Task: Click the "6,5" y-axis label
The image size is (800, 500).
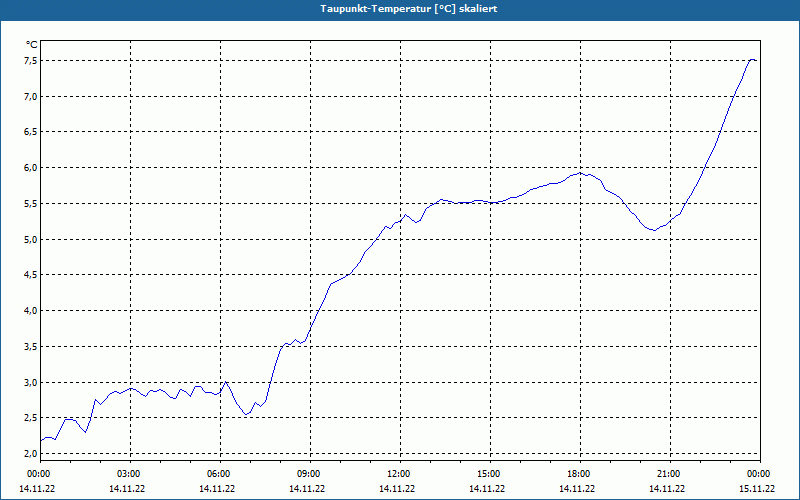Action: 31,132
